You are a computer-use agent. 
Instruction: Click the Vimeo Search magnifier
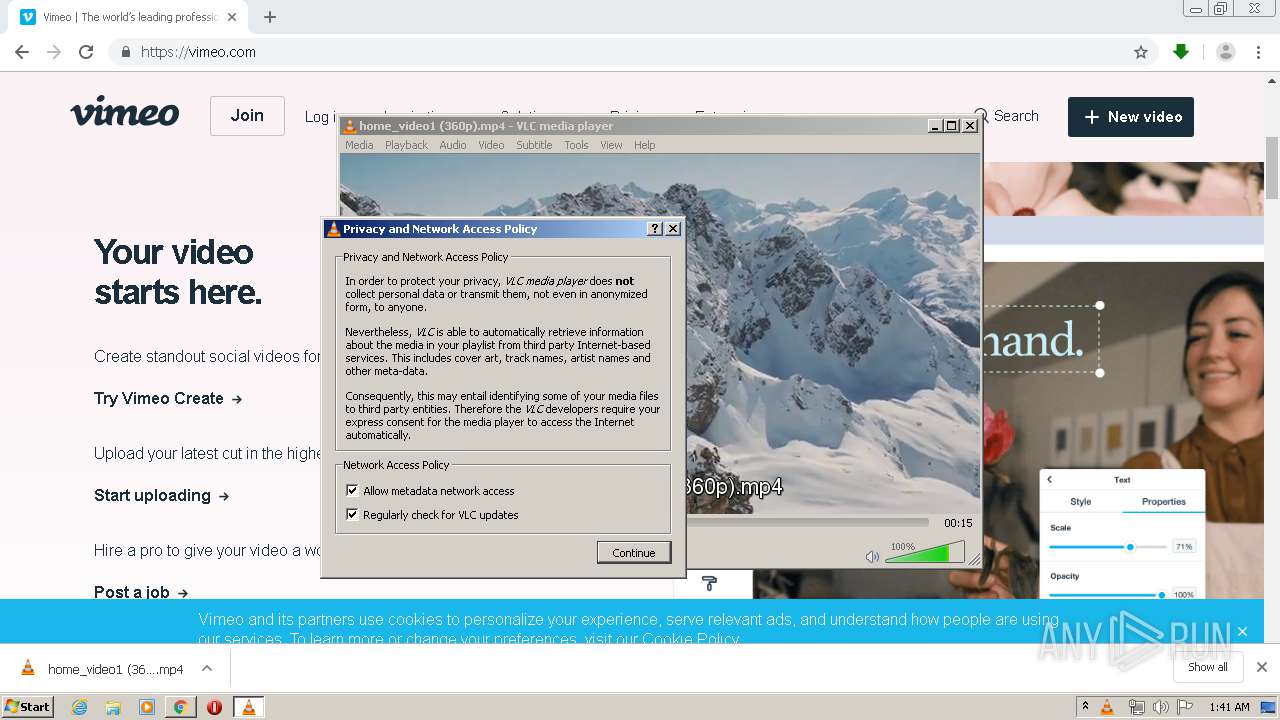pos(981,116)
